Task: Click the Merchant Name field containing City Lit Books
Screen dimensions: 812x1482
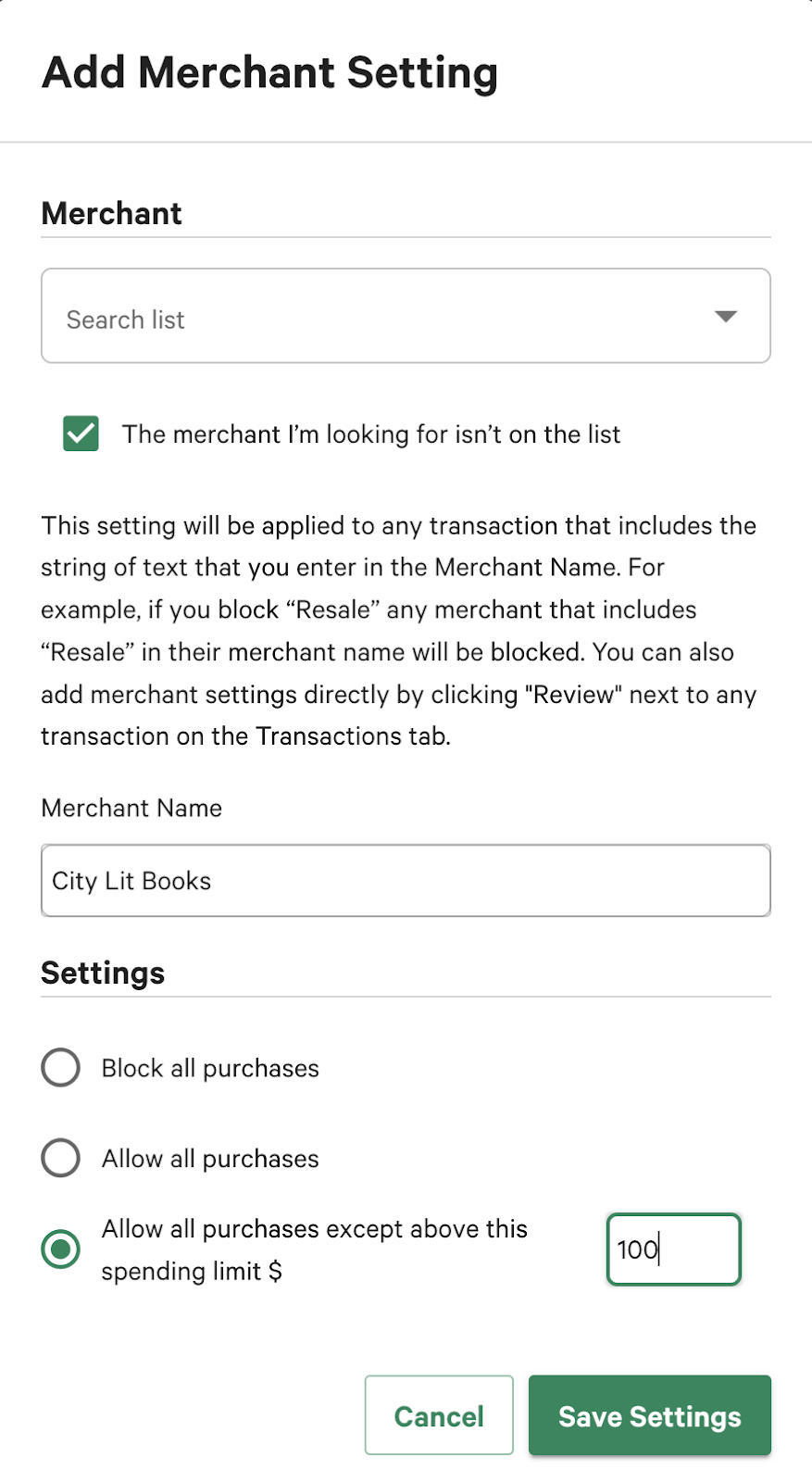Action: click(x=406, y=881)
